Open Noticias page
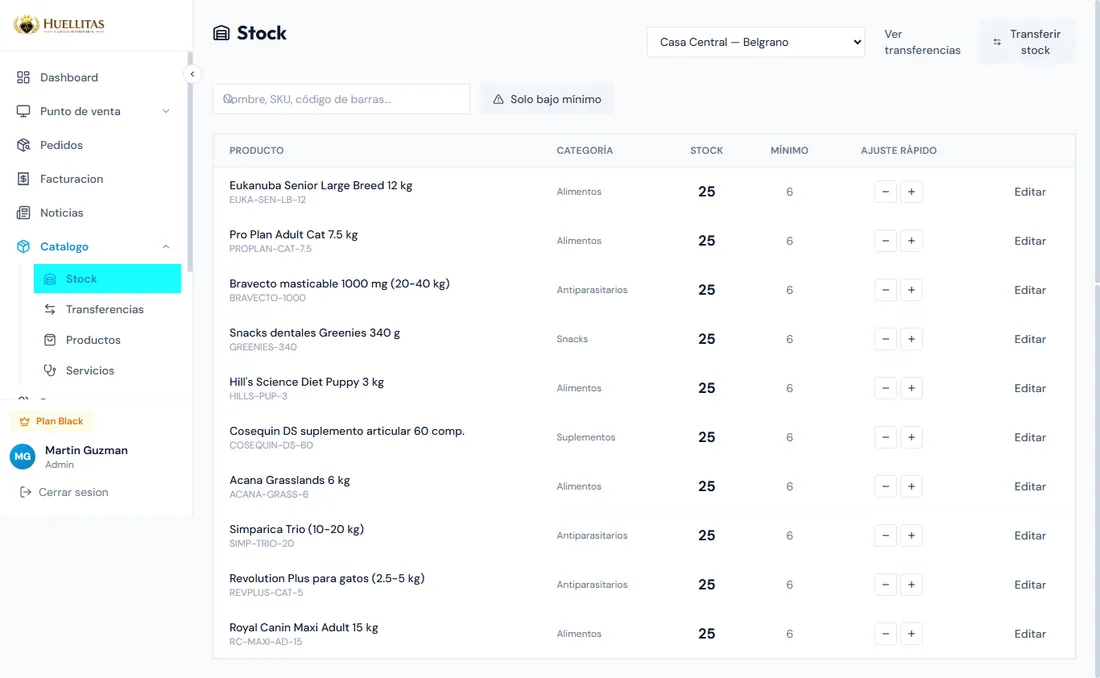This screenshot has height=678, width=1100. point(61,213)
